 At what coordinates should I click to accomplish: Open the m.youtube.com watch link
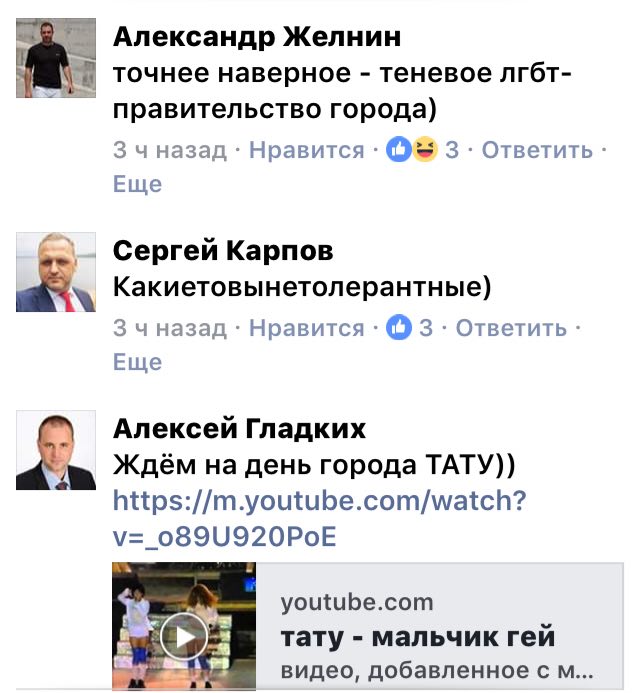click(x=320, y=518)
